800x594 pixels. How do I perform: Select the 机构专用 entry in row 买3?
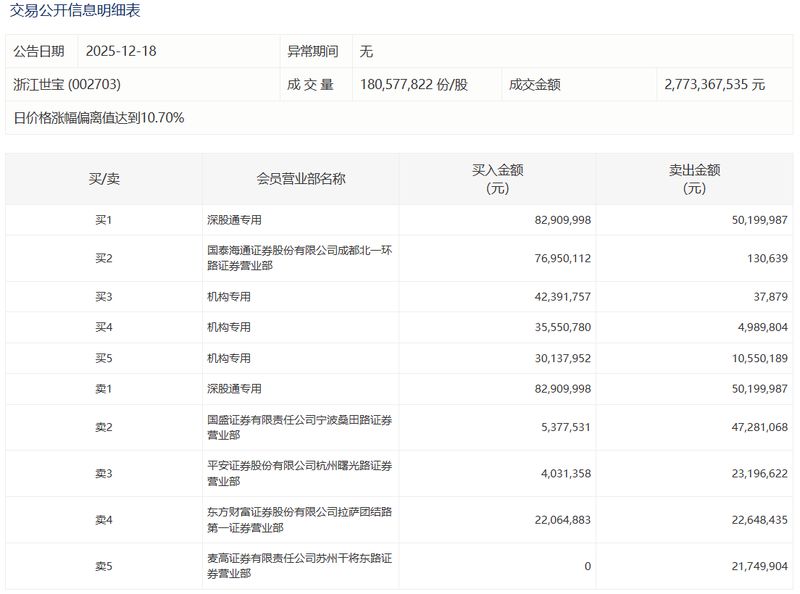(x=229, y=294)
